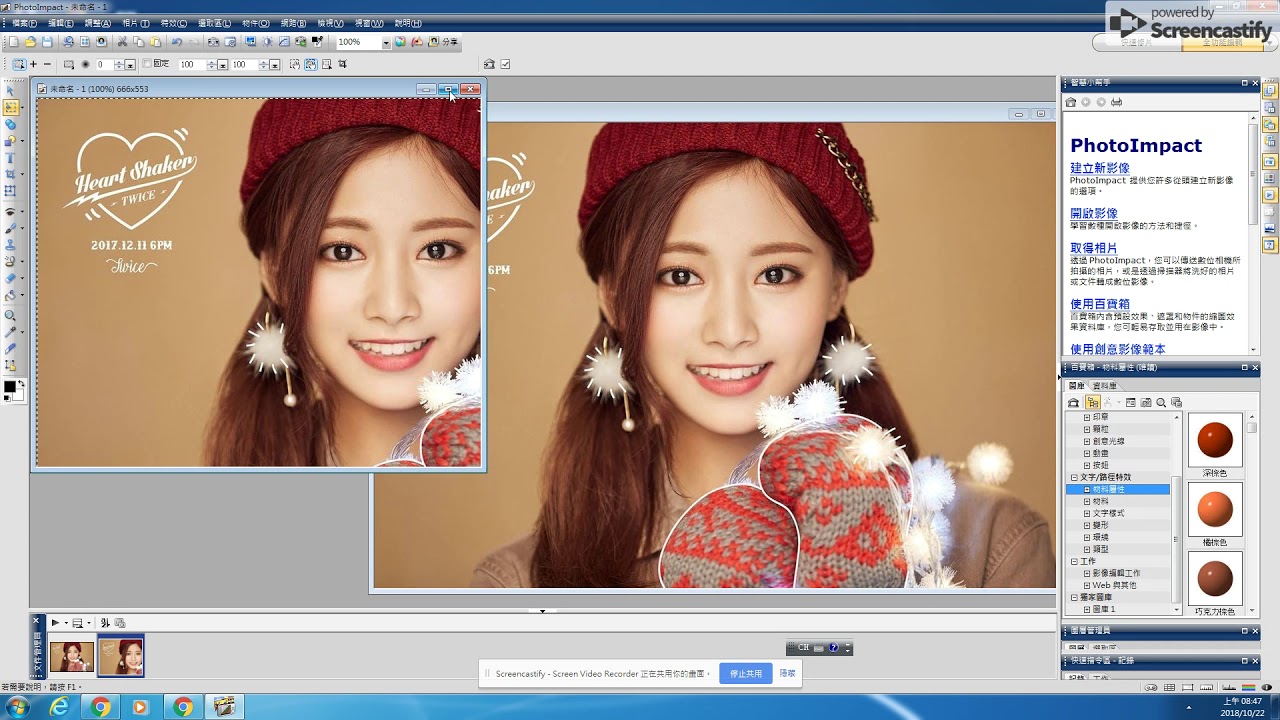The height and width of the screenshot is (720, 1280).
Task: Switch to the 資料庫 tab
Action: click(x=1105, y=386)
